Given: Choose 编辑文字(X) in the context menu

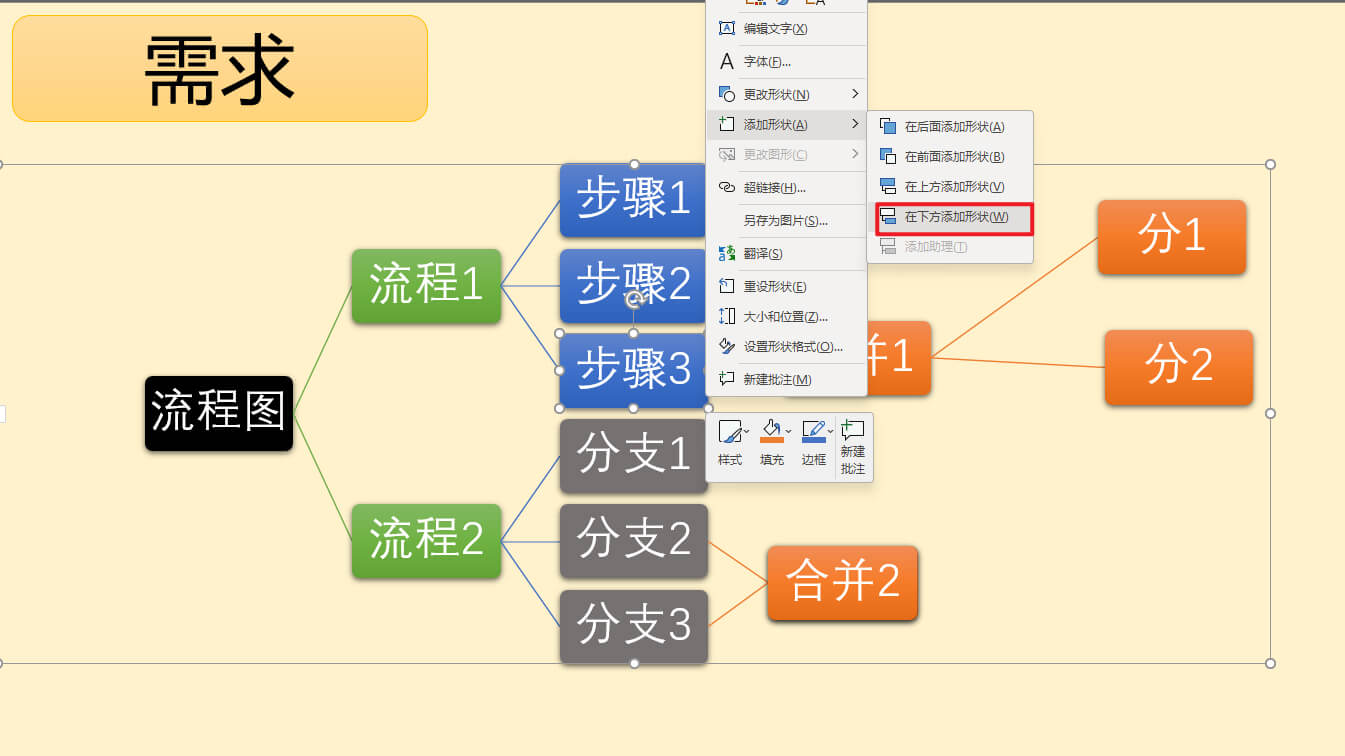Looking at the screenshot, I should click(x=786, y=29).
